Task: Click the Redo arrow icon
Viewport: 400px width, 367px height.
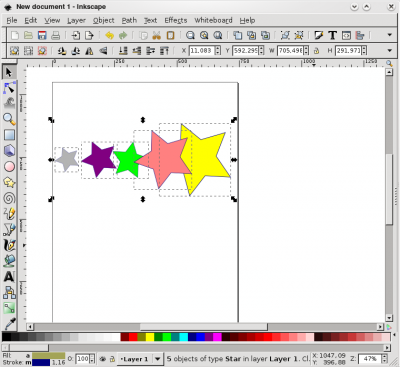Action: pyautogui.click(x=123, y=35)
